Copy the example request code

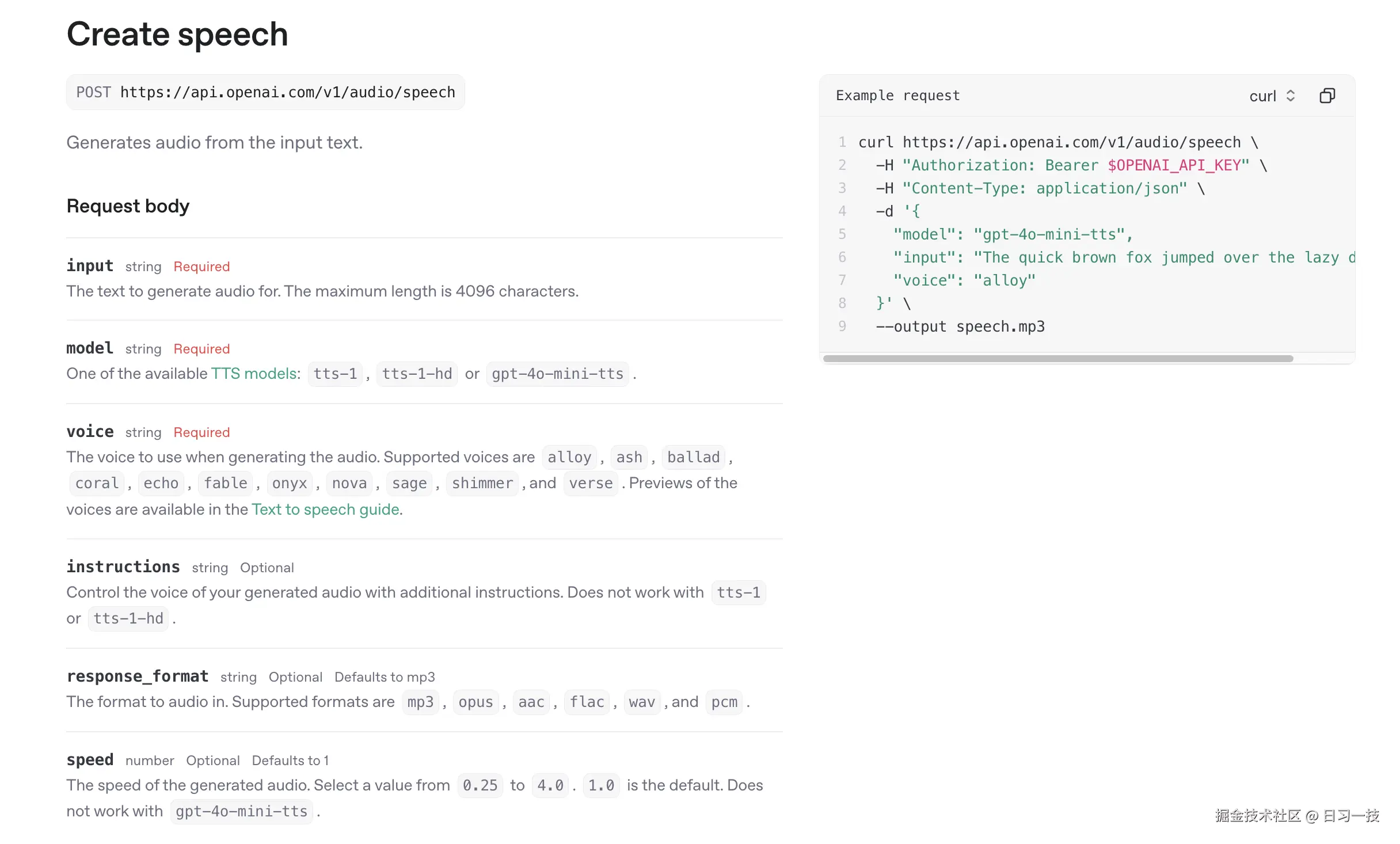(x=1327, y=95)
